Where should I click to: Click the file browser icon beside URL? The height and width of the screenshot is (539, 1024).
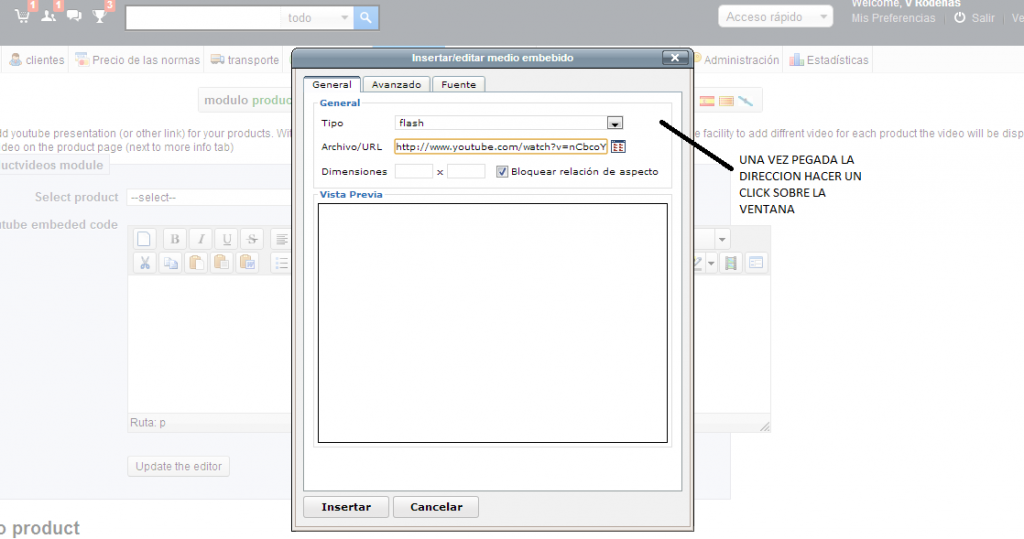click(x=618, y=147)
